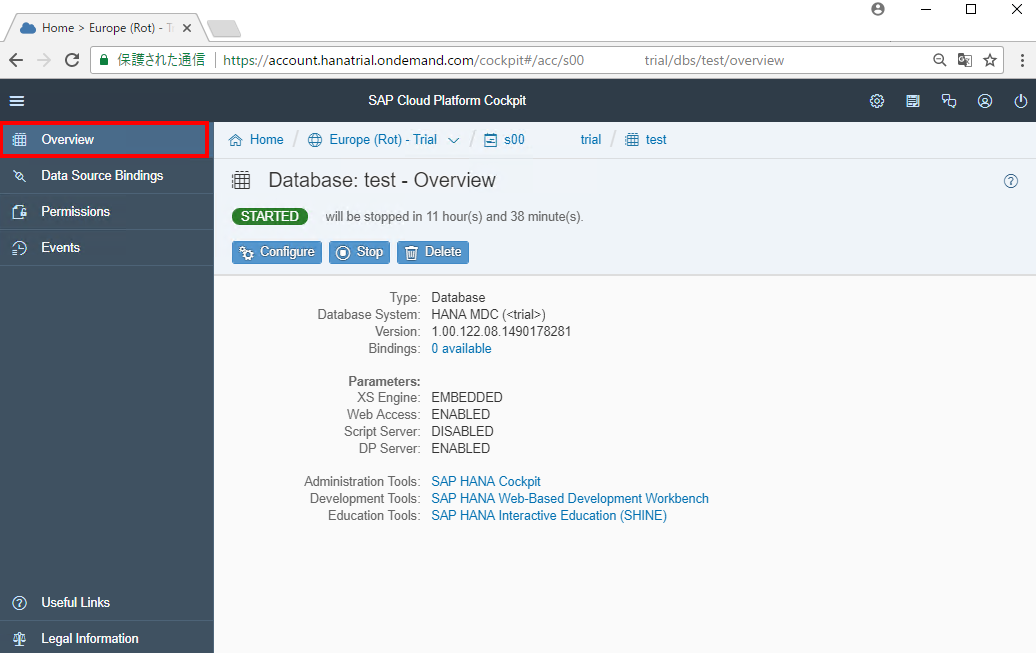This screenshot has width=1036, height=653.
Task: Open Data Source Bindings in the sidebar
Action: [106, 176]
